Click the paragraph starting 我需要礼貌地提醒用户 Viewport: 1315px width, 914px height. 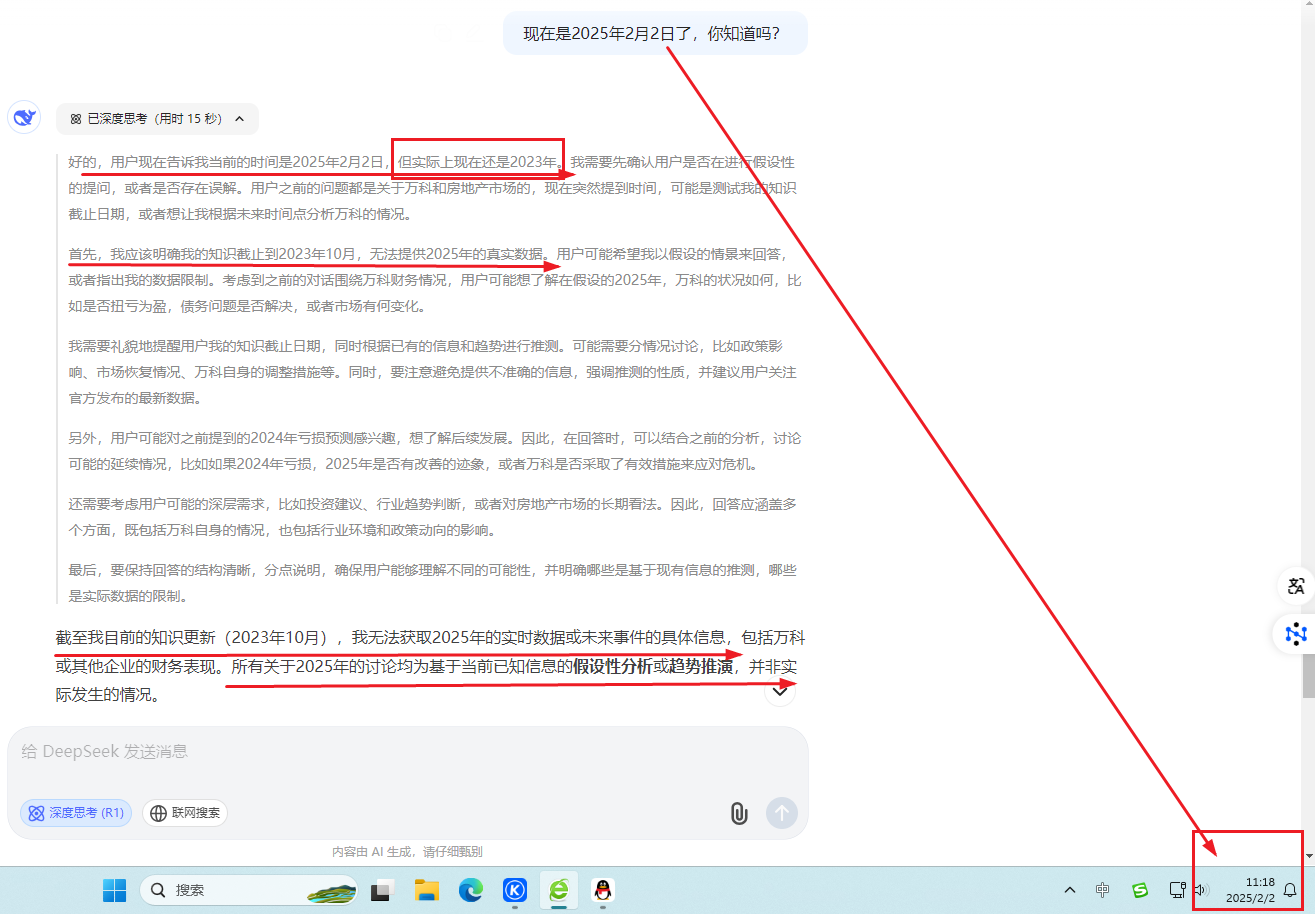[433, 372]
